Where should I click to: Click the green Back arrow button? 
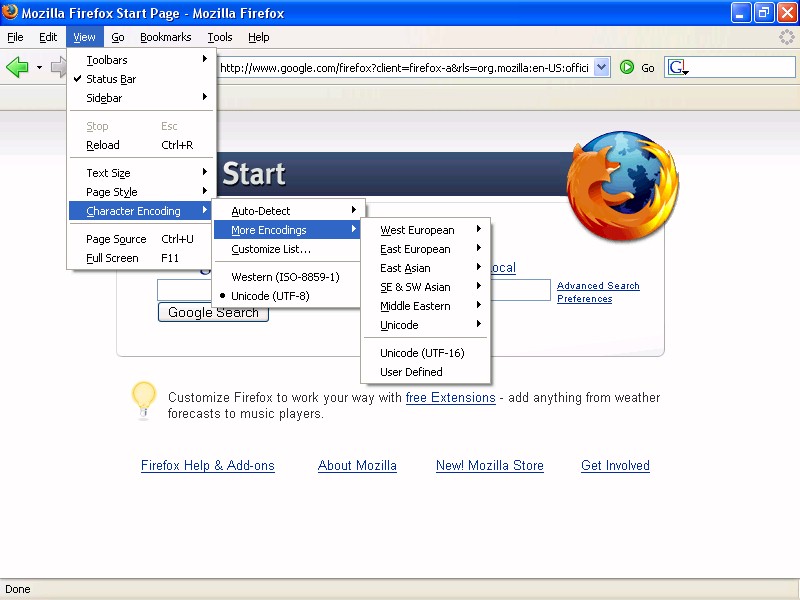17,67
